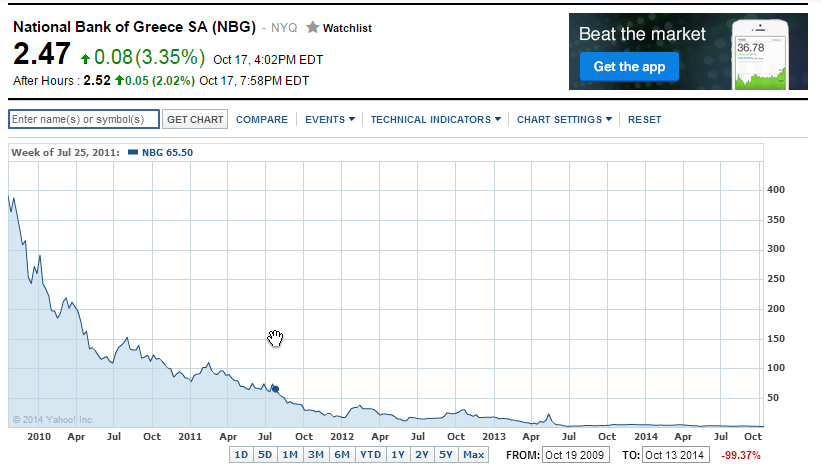
Task: Select the 2Y time range
Action: (422, 454)
